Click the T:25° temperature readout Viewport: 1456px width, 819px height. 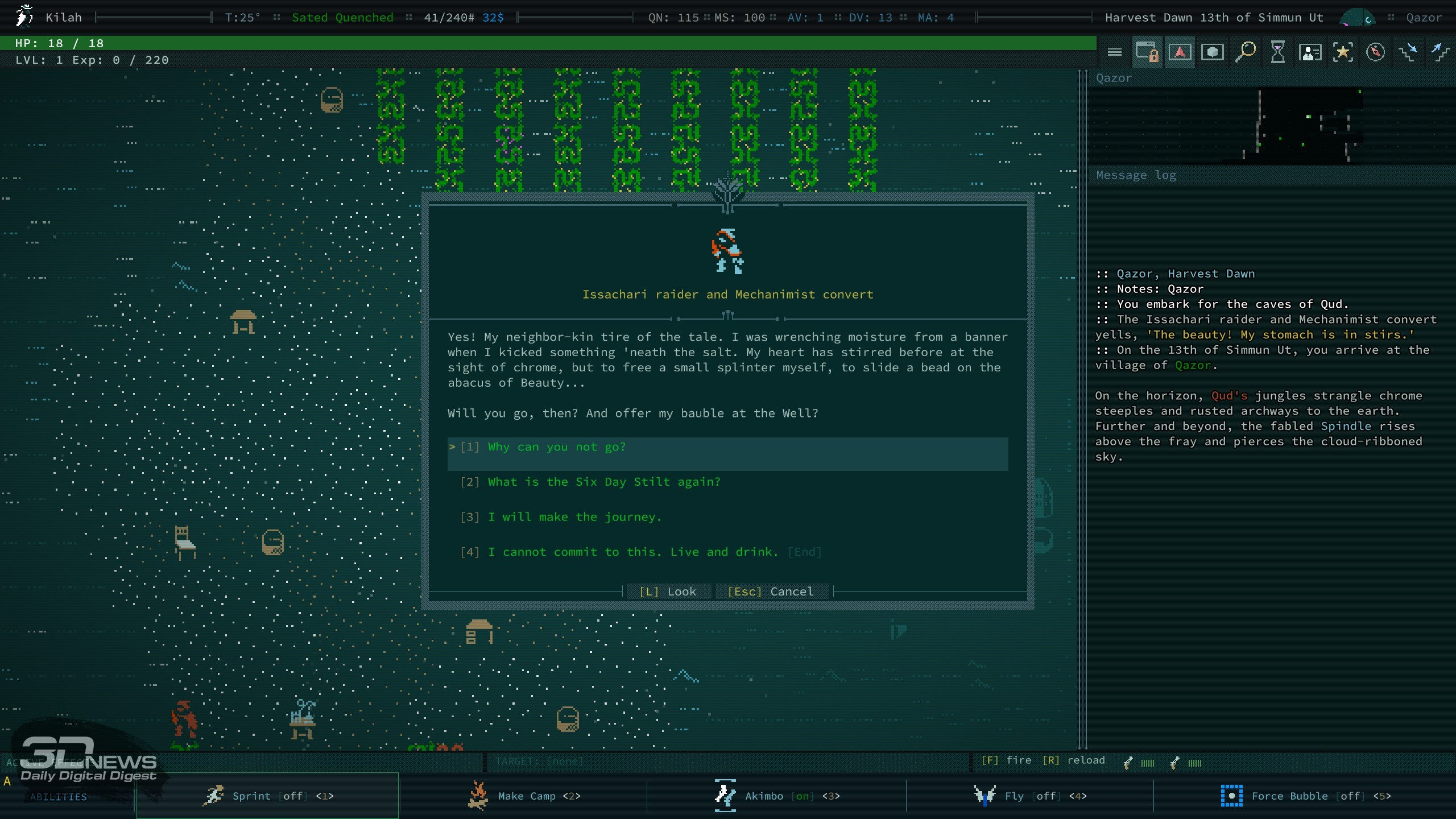click(x=243, y=18)
